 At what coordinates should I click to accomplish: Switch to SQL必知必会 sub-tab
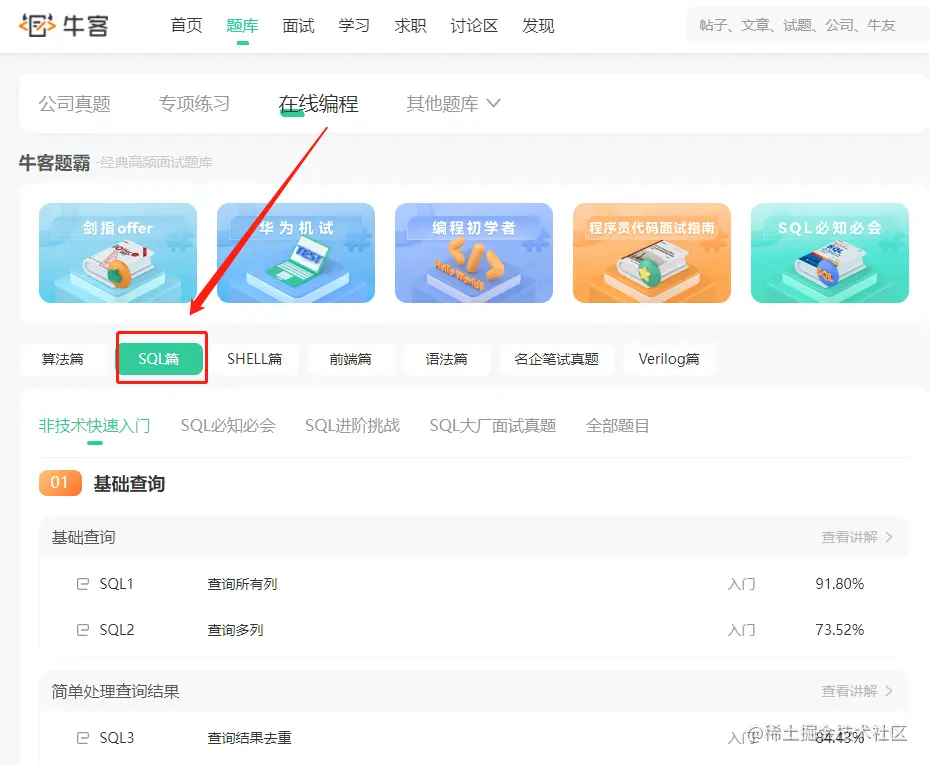click(x=228, y=425)
